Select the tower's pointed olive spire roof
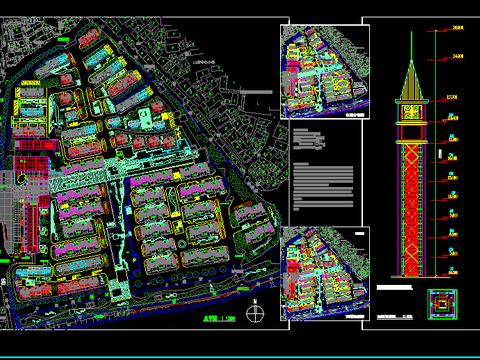The image size is (480, 360). [x=412, y=80]
